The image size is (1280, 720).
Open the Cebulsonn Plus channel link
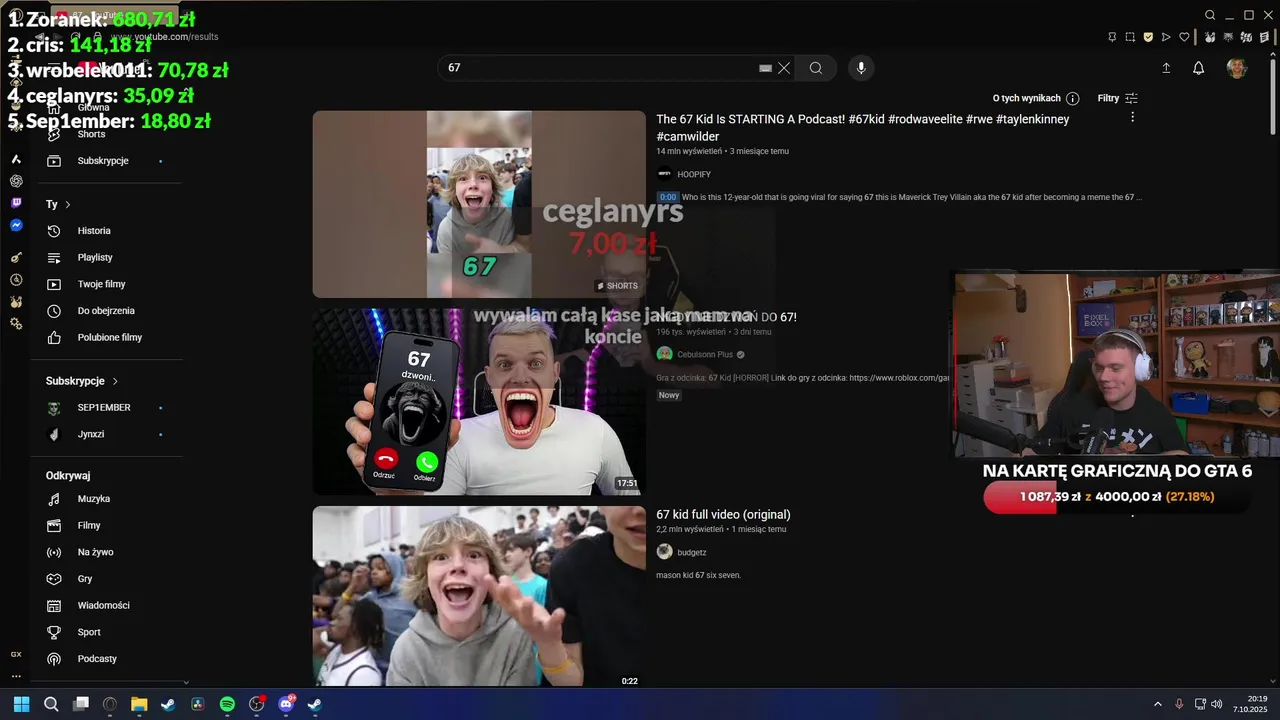click(705, 354)
